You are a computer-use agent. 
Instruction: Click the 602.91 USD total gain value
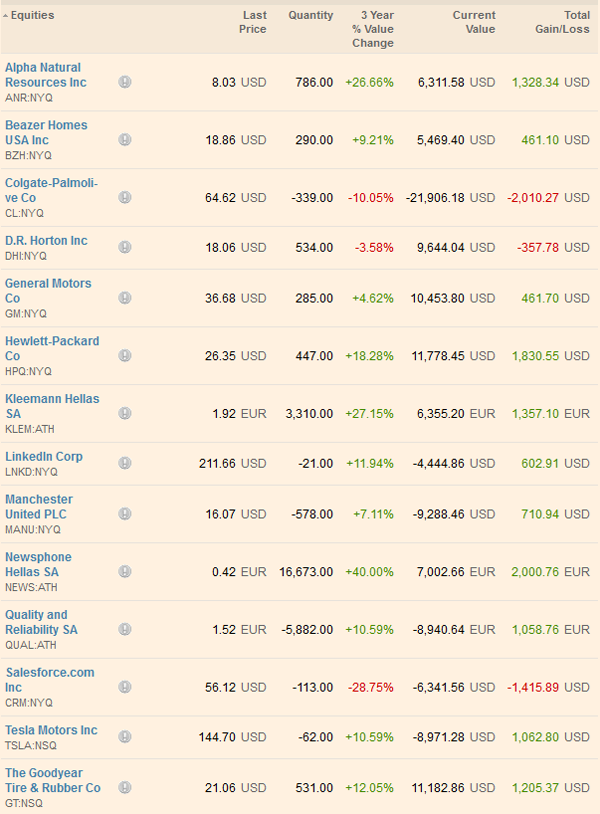click(555, 463)
